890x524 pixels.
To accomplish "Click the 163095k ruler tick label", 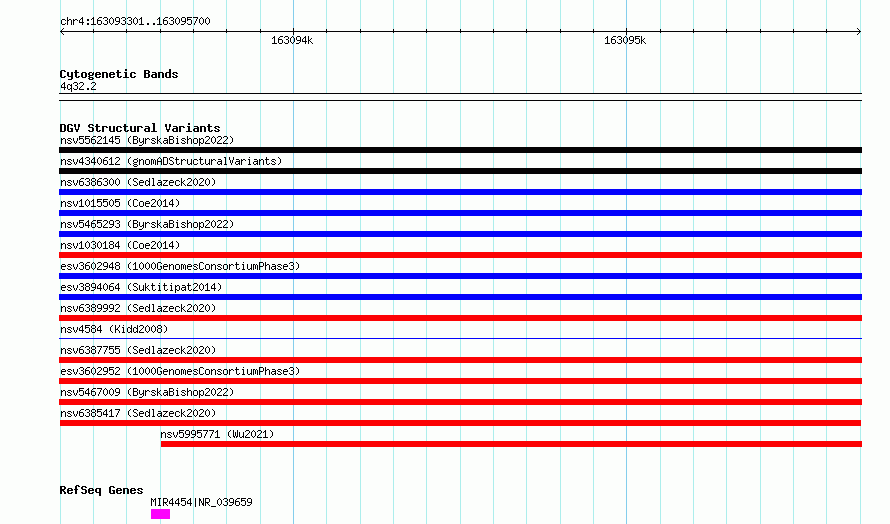I will 625,41.
